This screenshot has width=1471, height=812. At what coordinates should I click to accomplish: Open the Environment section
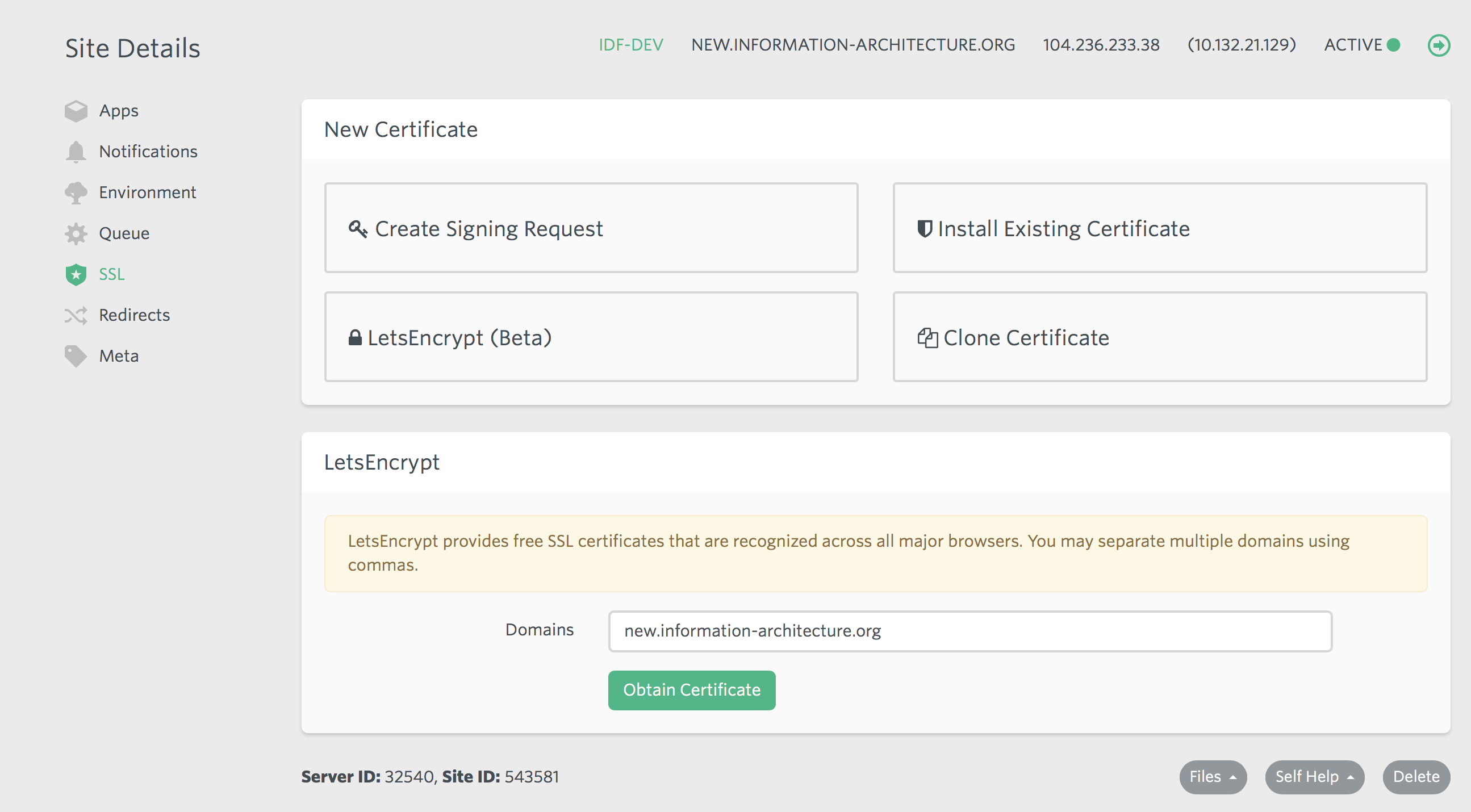point(147,192)
